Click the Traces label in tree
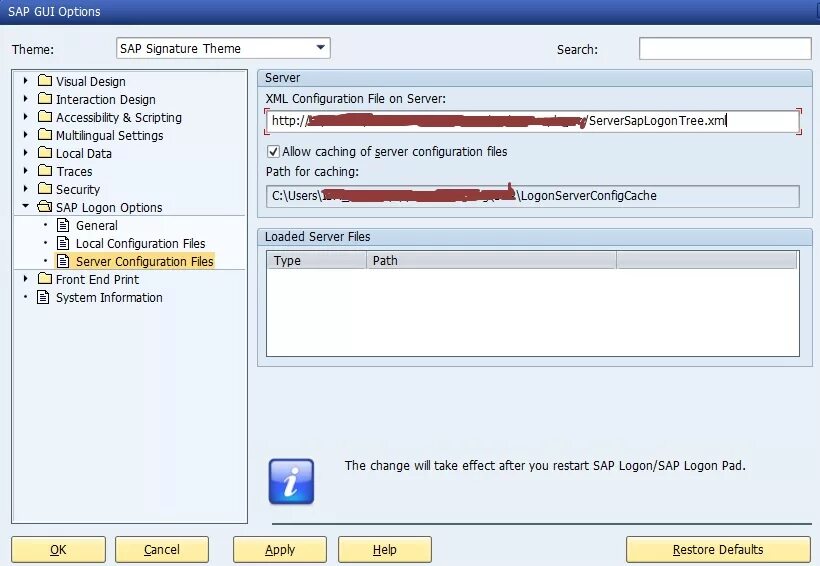Image resolution: width=820 pixels, height=566 pixels. coord(74,172)
